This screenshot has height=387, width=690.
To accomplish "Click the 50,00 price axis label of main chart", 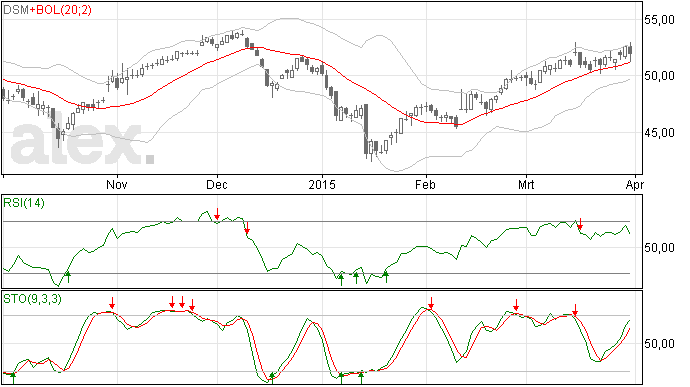I will 660,76.
